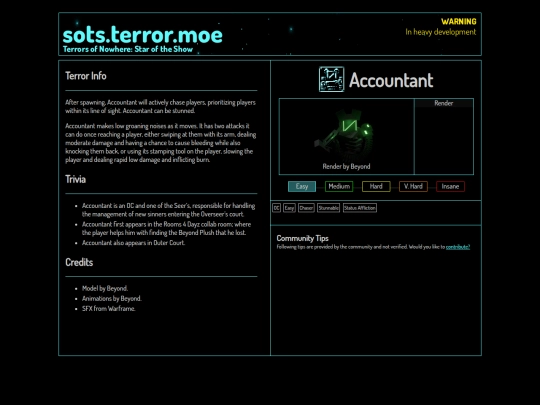Click 'Animations by Beyond.' credit line

coord(112,299)
